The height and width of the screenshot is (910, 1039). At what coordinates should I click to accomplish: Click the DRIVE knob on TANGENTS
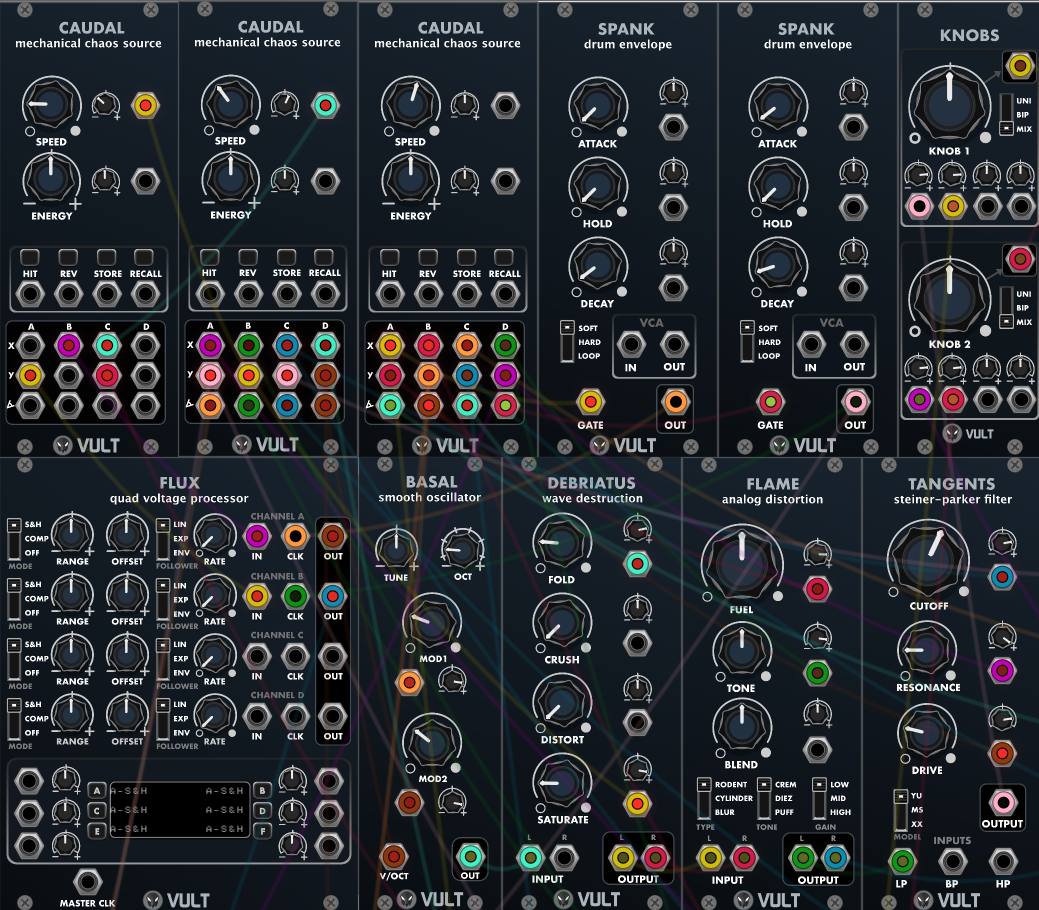tap(926, 732)
